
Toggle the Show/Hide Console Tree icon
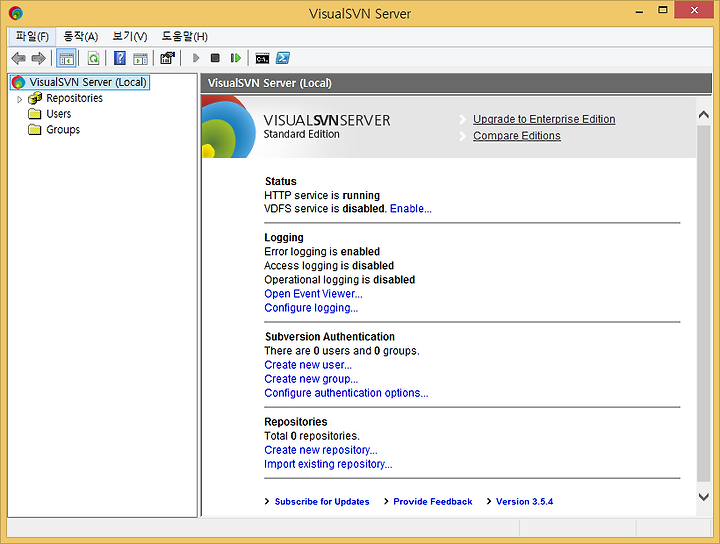[66, 58]
